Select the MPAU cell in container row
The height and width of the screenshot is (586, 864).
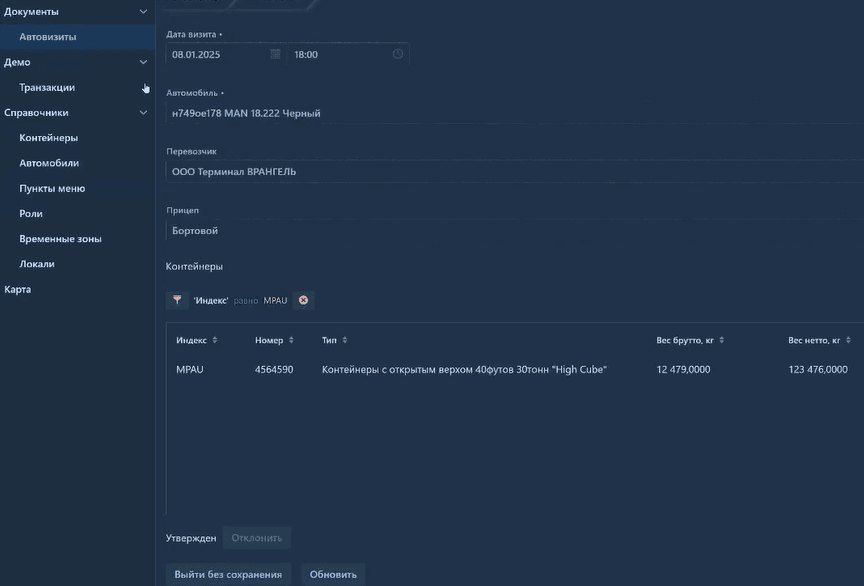(190, 369)
